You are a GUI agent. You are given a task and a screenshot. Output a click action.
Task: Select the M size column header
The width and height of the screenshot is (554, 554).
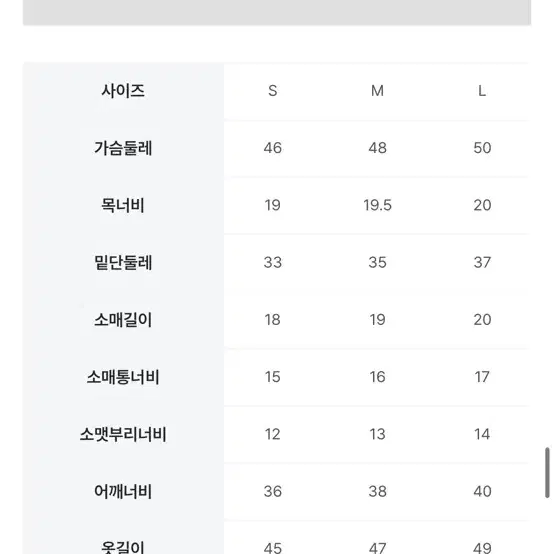pyautogui.click(x=377, y=91)
